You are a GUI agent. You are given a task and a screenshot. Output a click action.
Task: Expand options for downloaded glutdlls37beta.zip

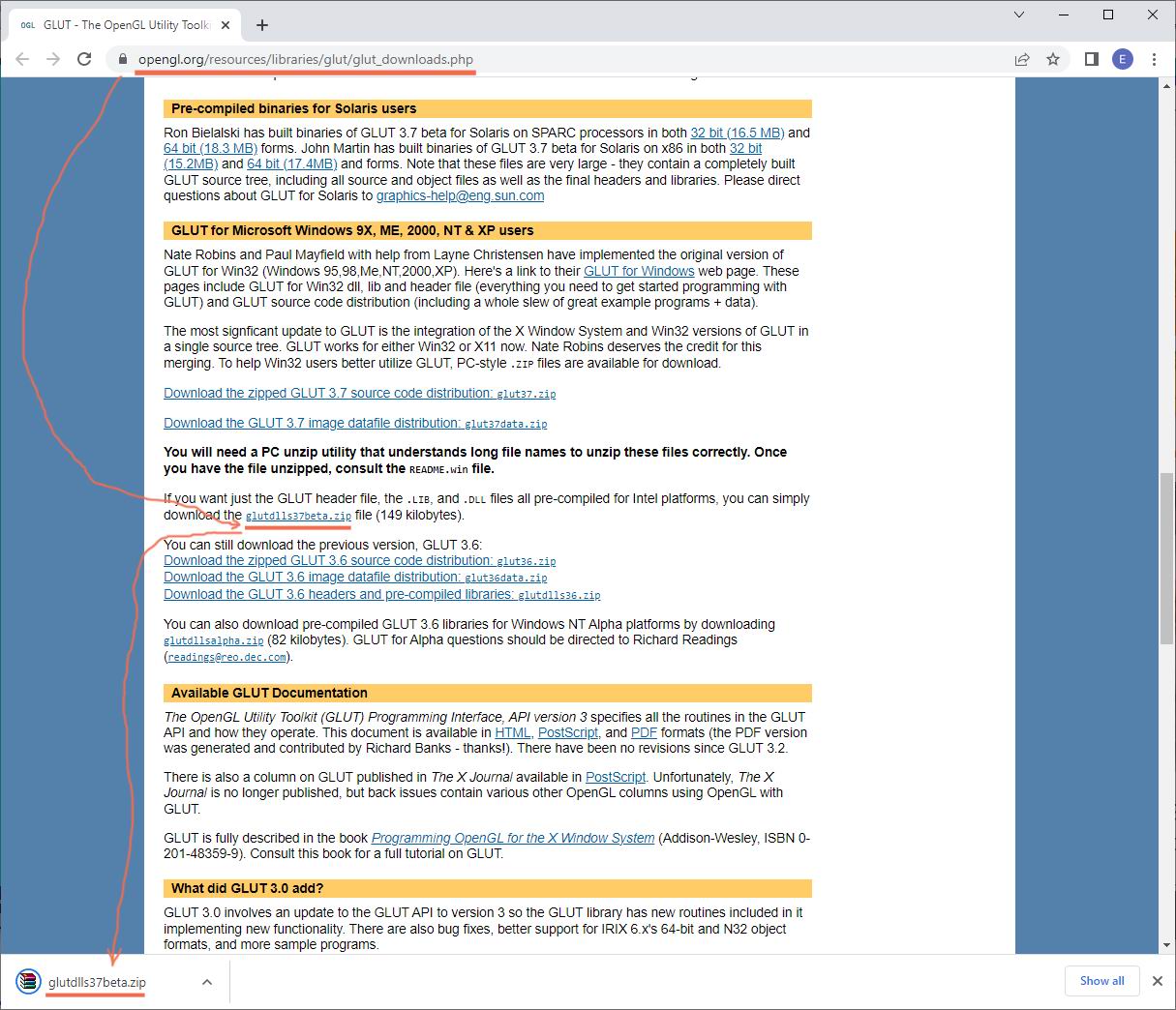click(207, 982)
